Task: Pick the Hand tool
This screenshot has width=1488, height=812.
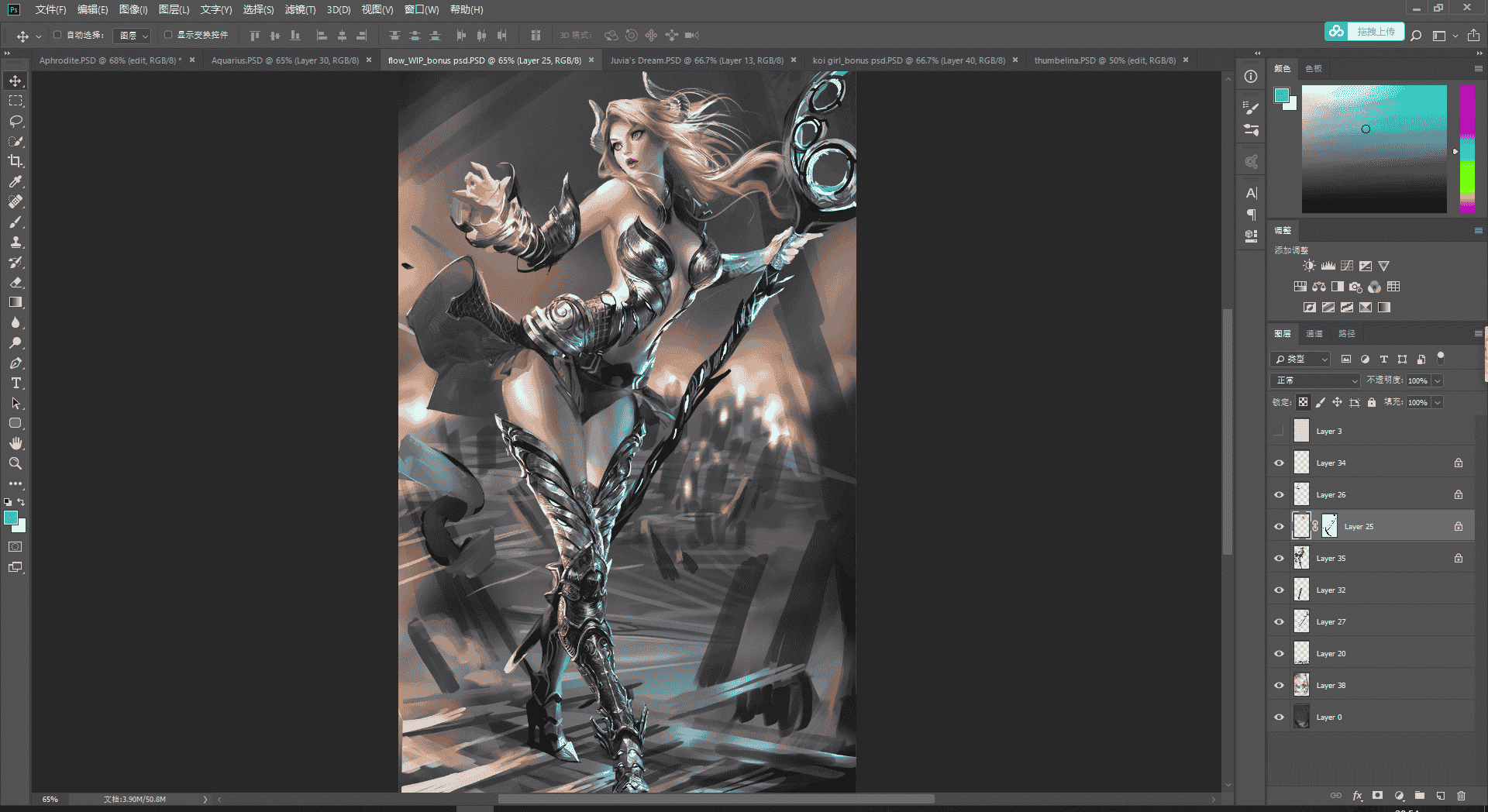Action: click(x=15, y=444)
